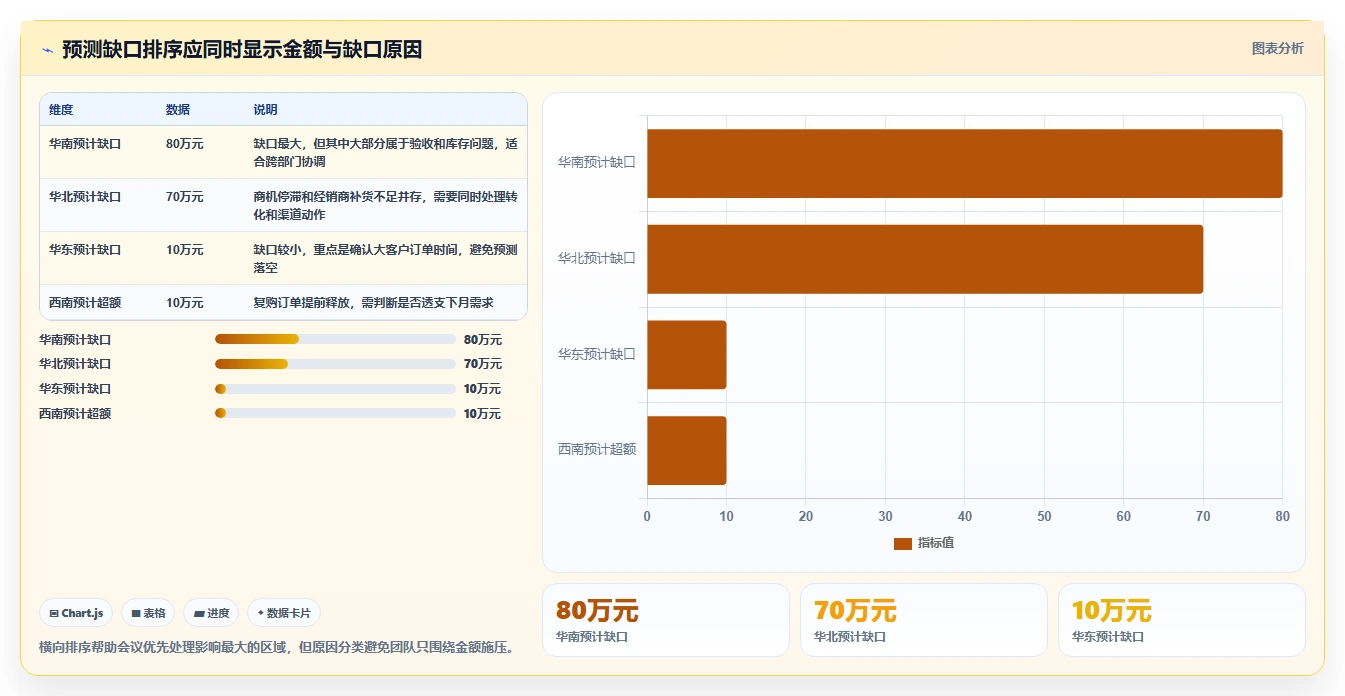Click the 西南预计超额 chart bar

click(x=687, y=450)
